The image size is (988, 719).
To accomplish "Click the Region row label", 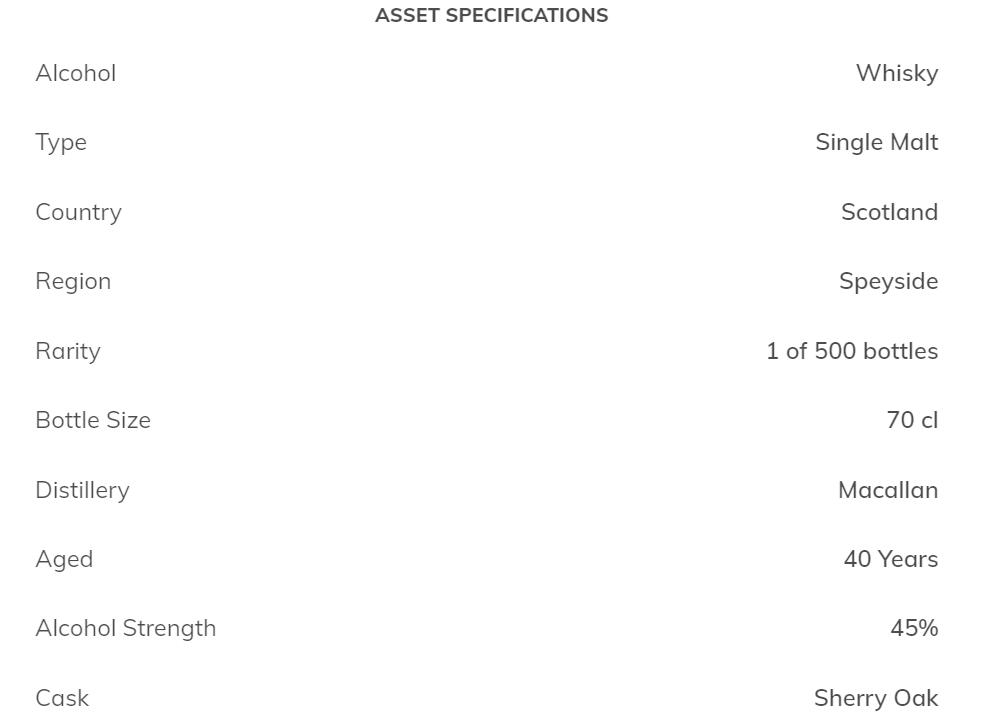I will coord(73,281).
